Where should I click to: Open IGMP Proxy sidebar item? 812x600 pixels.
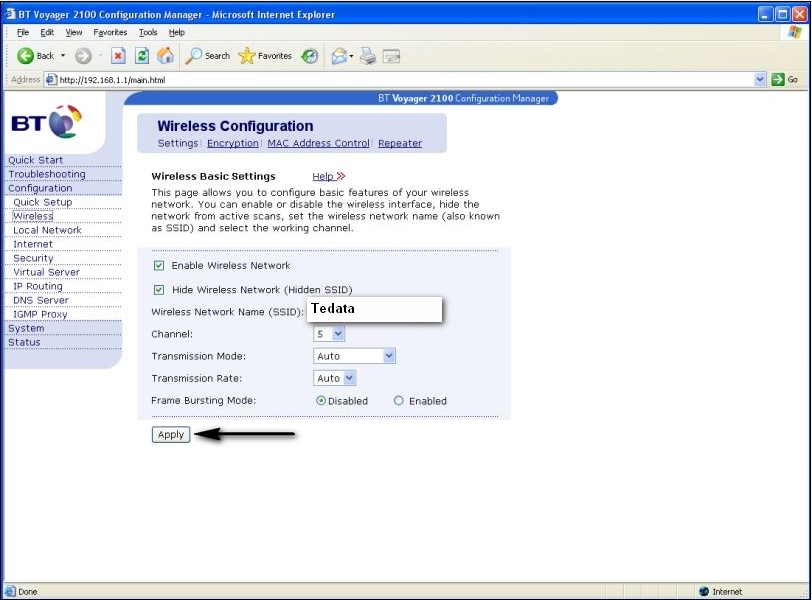[40, 314]
